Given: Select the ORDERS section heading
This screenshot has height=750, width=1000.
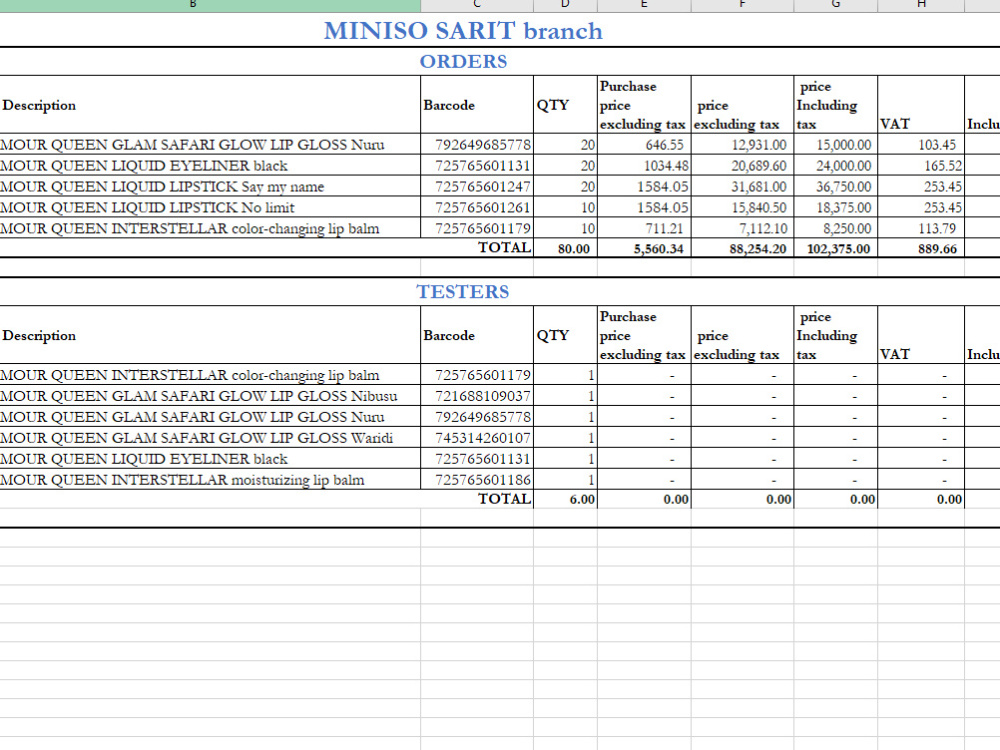Looking at the screenshot, I should coord(463,61).
